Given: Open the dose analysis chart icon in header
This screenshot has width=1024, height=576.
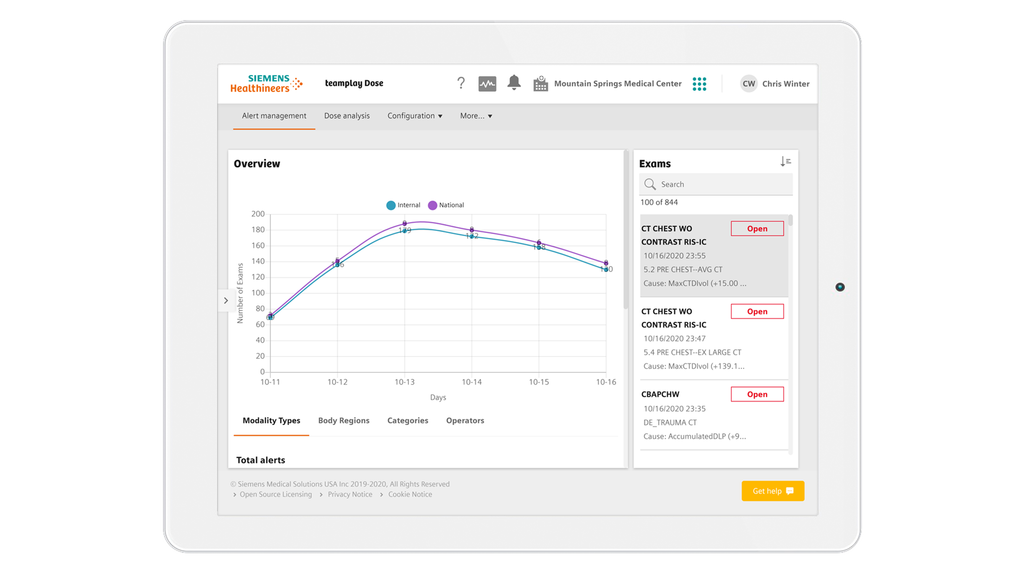Looking at the screenshot, I should (486, 83).
